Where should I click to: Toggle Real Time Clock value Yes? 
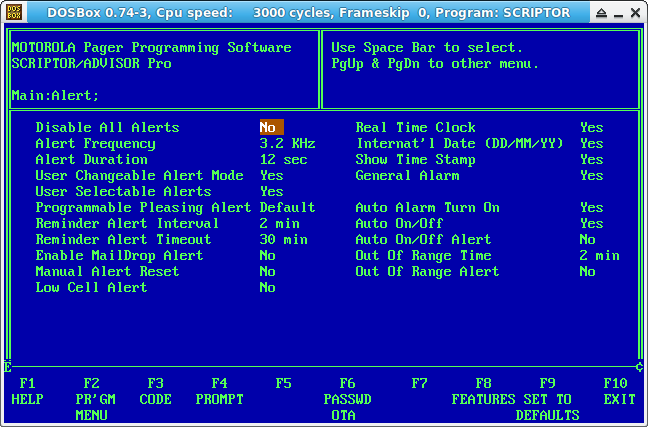(x=591, y=127)
